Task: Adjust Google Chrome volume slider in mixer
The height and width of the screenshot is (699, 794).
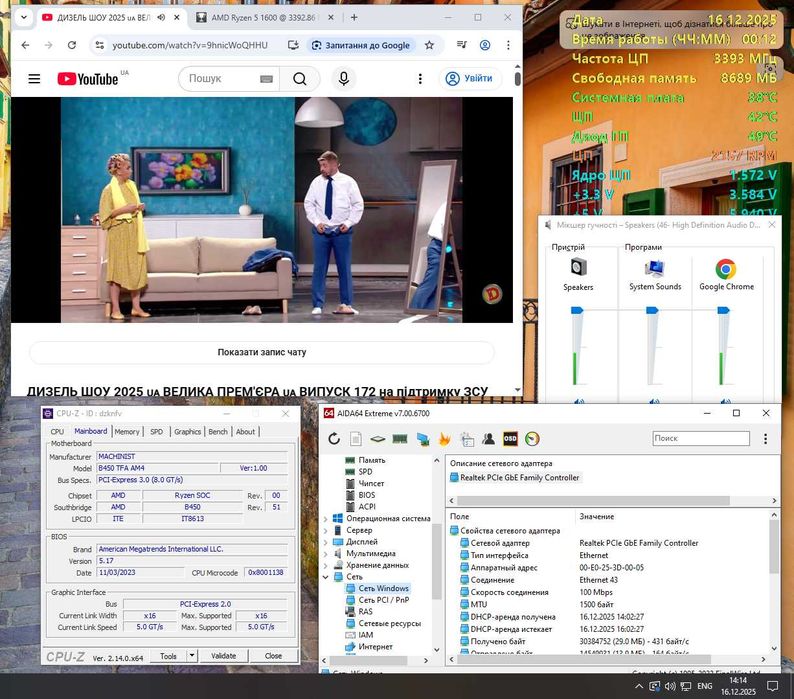Action: (723, 310)
